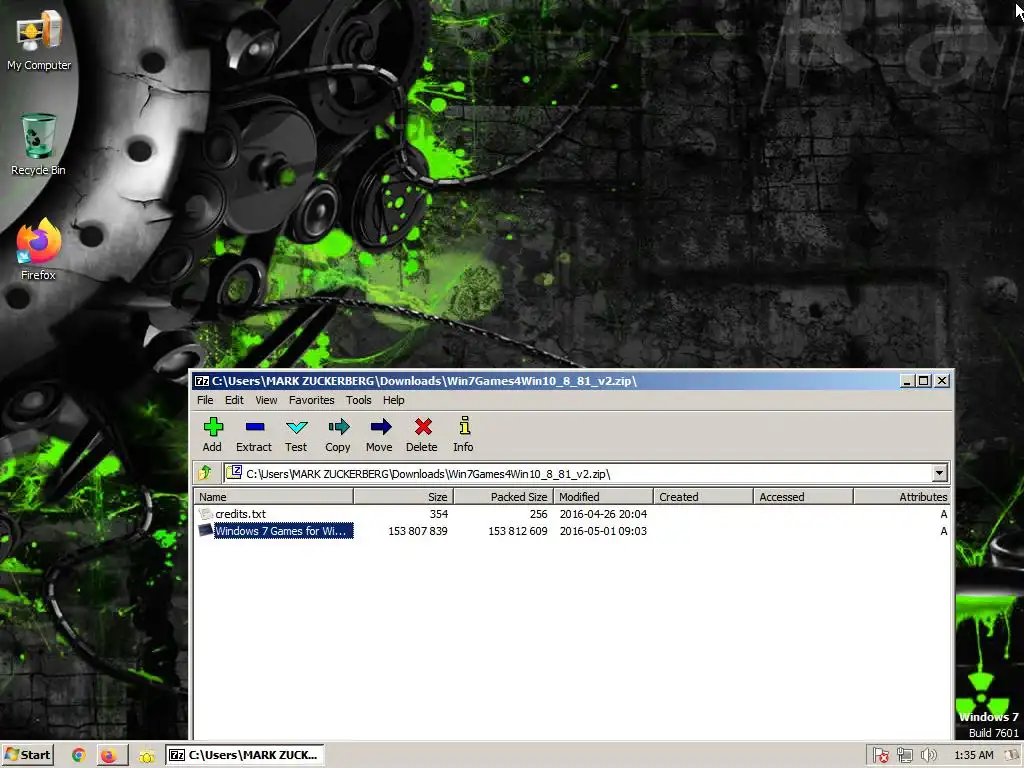
Task: Click the 153 807 839 size value
Action: click(x=418, y=531)
